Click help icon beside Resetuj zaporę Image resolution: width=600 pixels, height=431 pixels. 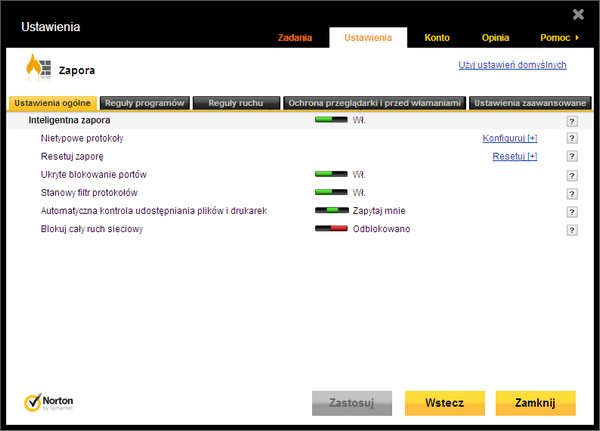[572, 157]
